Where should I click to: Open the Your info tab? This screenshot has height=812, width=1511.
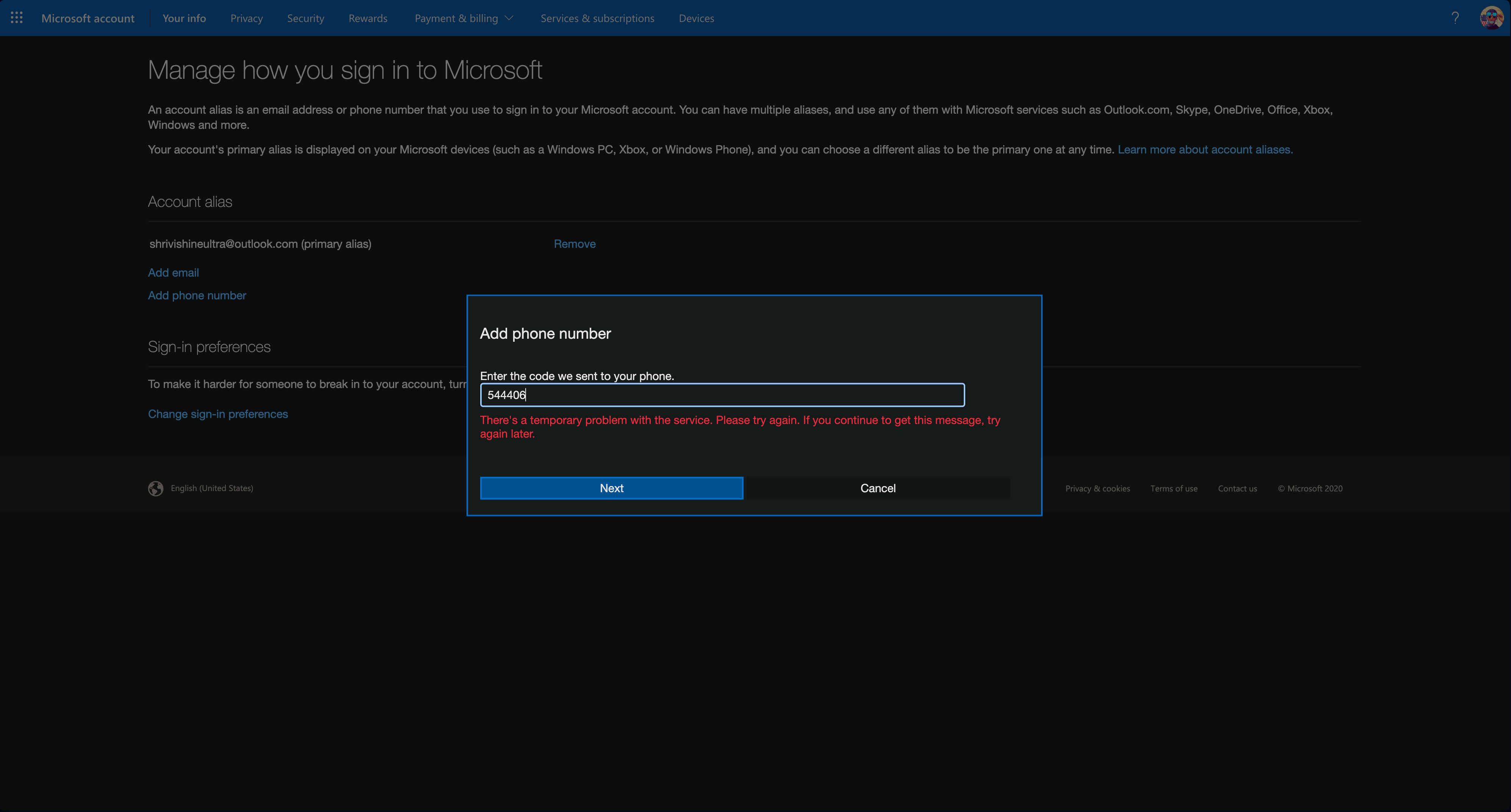pyautogui.click(x=184, y=18)
